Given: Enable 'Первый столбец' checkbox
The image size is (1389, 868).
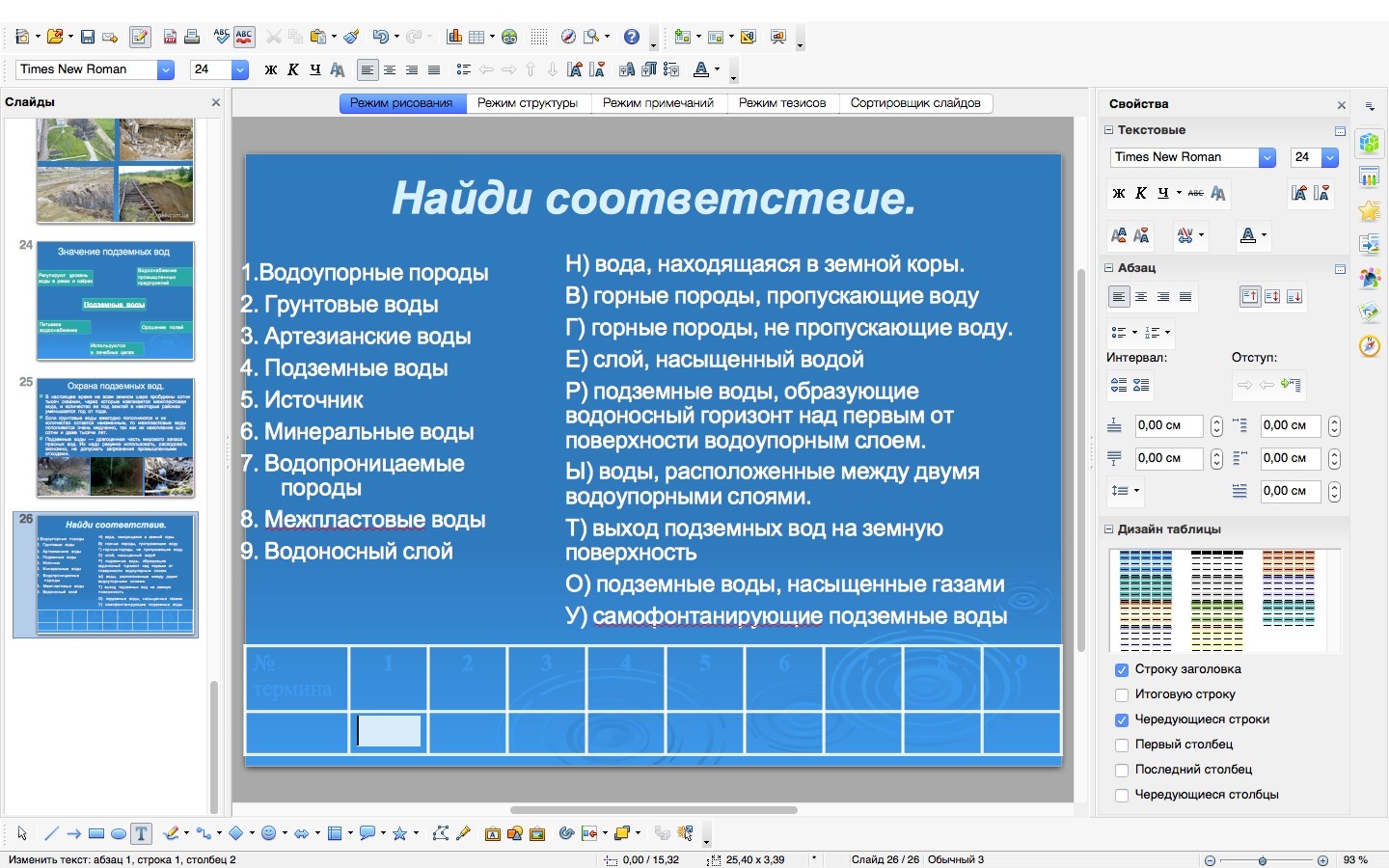Looking at the screenshot, I should [1122, 745].
